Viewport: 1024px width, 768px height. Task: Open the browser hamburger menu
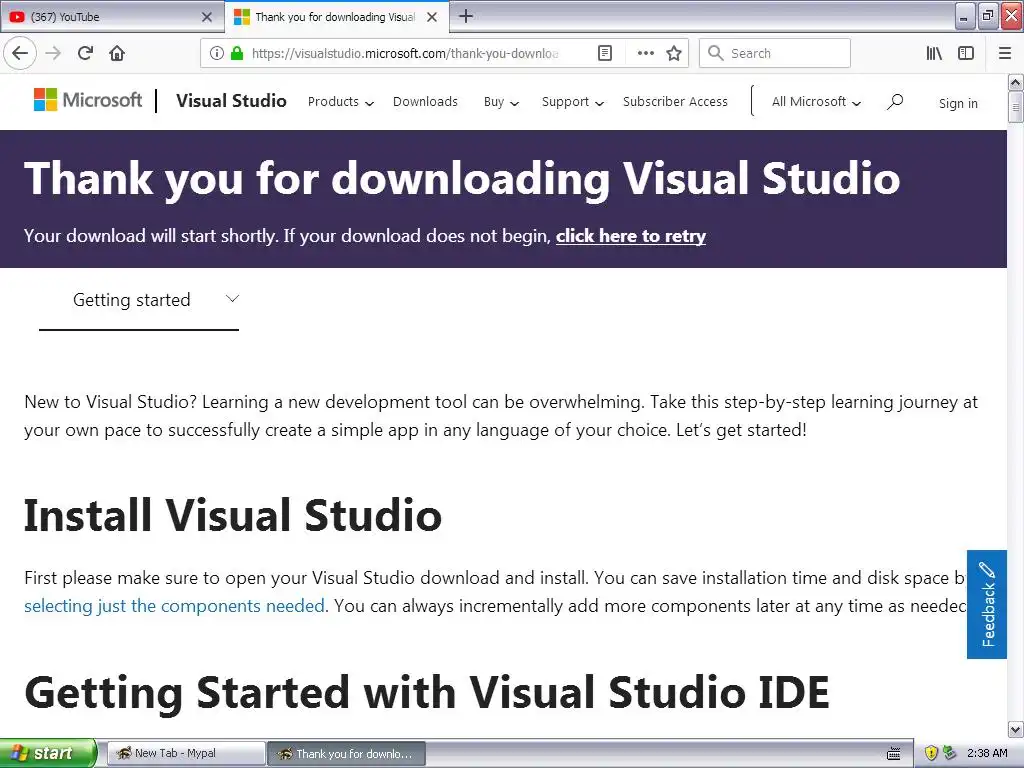tap(1005, 53)
